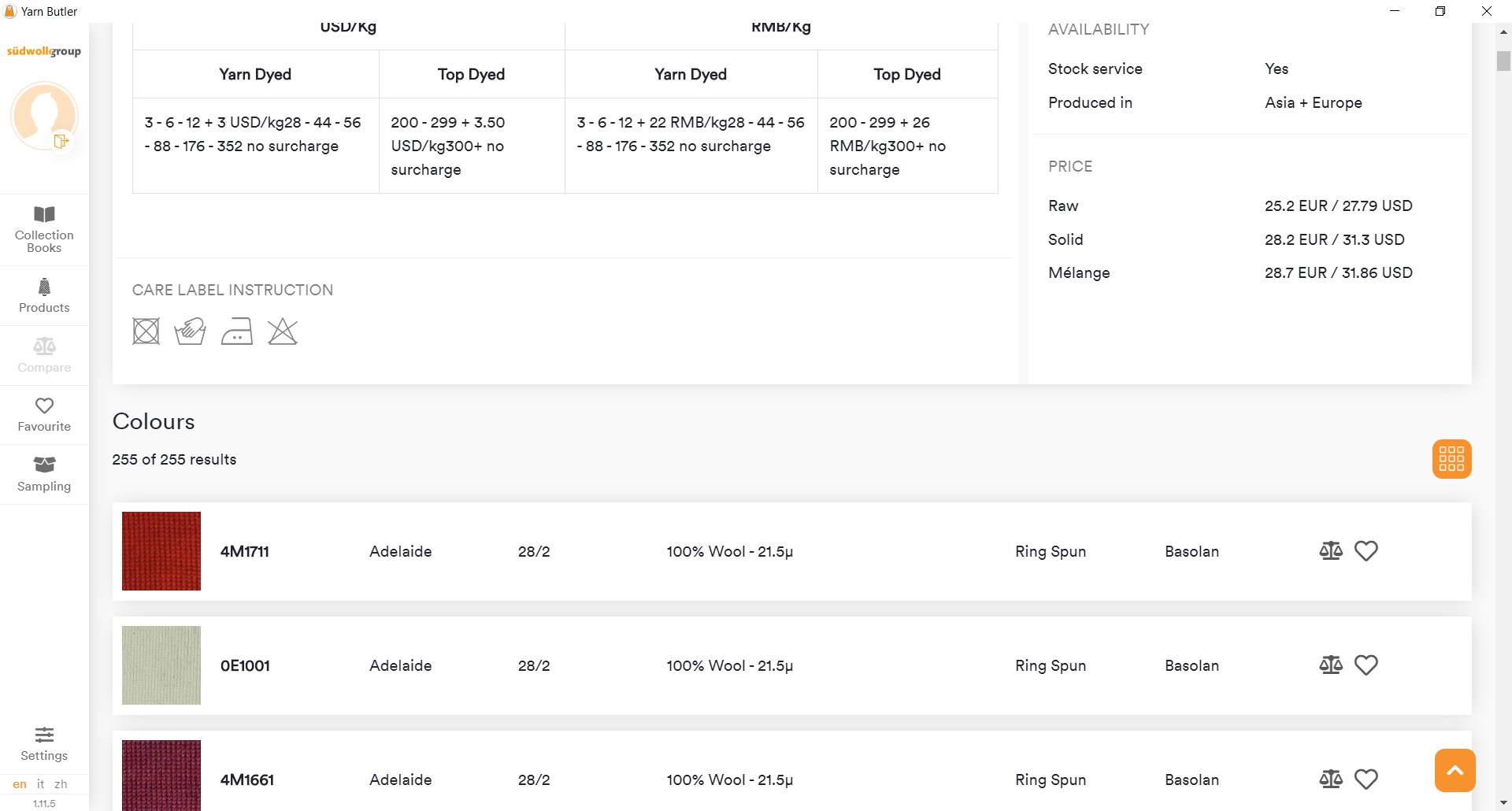Add colour 4M1711 to compare
Image resolution: width=1512 pixels, height=811 pixels.
(x=1331, y=551)
